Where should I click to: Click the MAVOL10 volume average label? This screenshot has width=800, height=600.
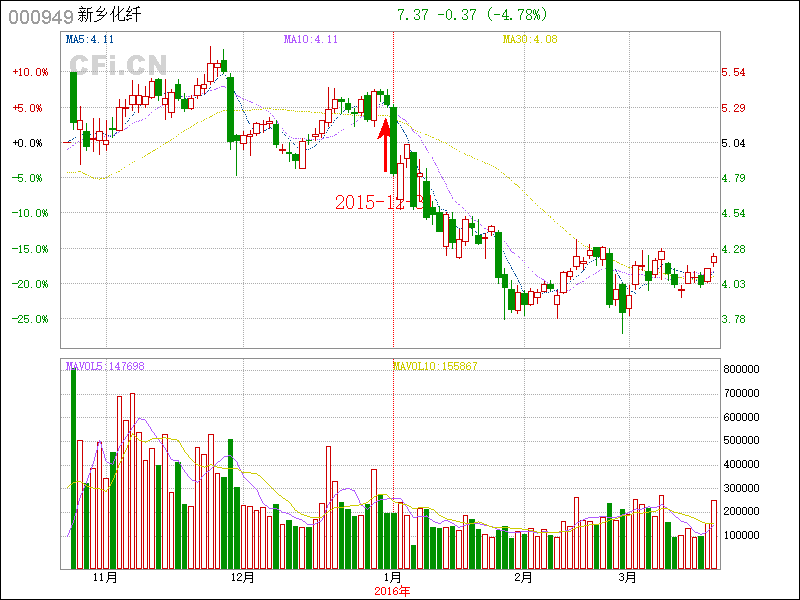(x=435, y=366)
